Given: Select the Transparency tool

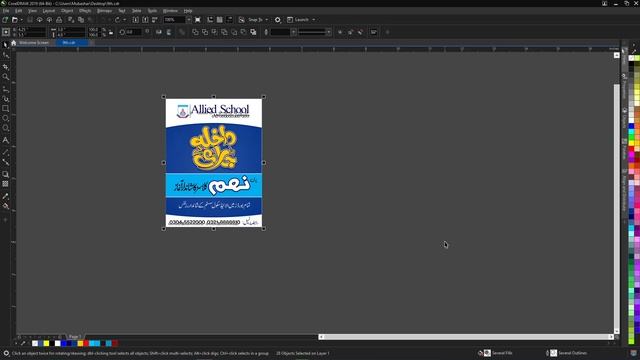Looking at the screenshot, I should click(x=5, y=184).
